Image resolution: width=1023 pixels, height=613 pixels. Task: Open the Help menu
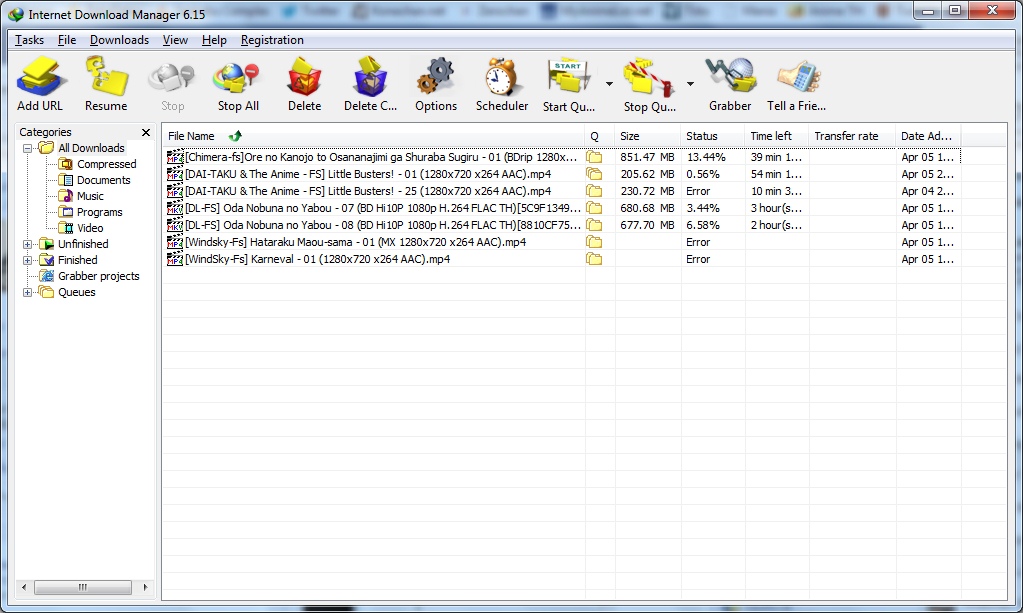(214, 40)
